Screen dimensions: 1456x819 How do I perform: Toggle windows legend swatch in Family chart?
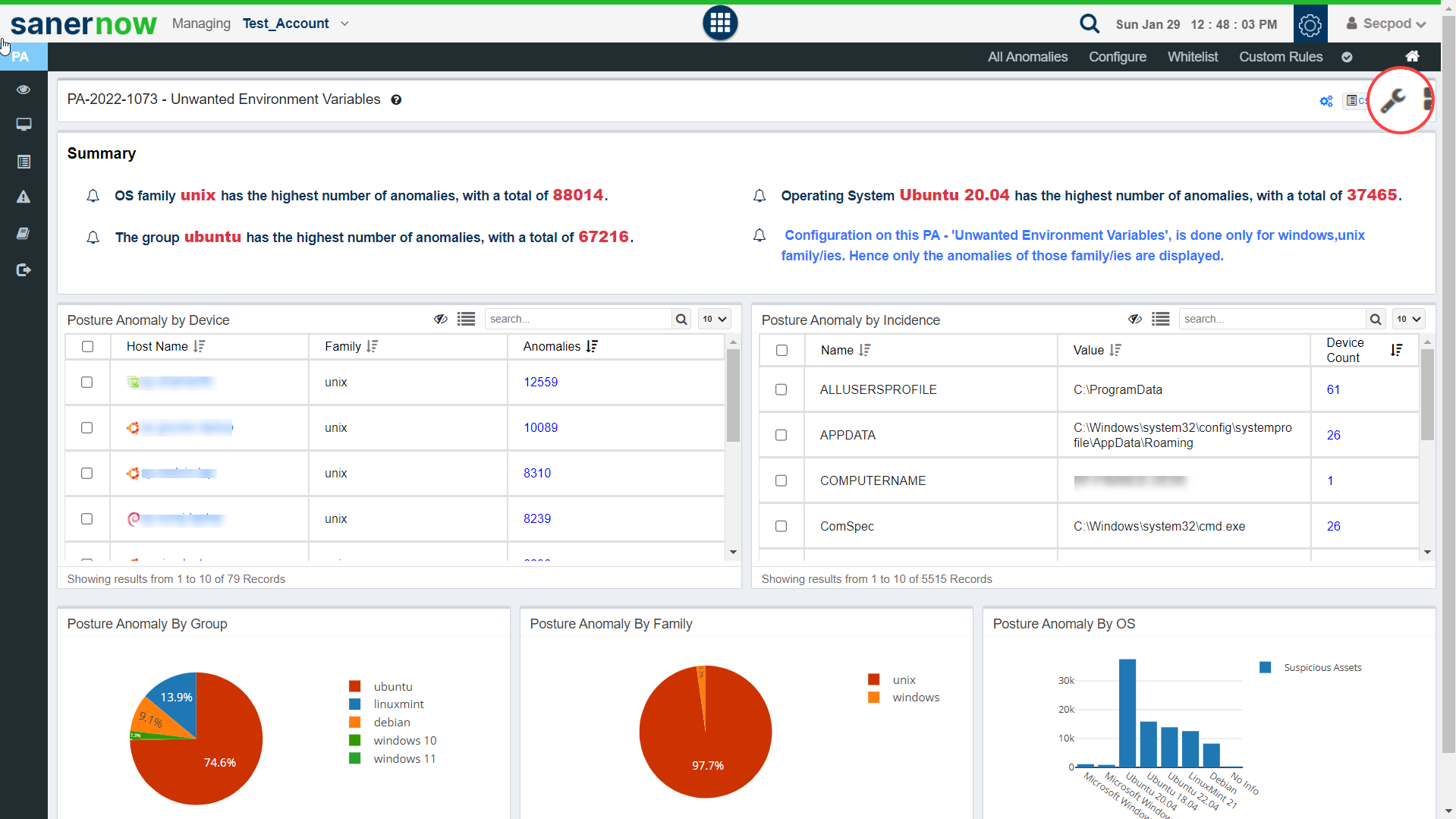coord(874,698)
